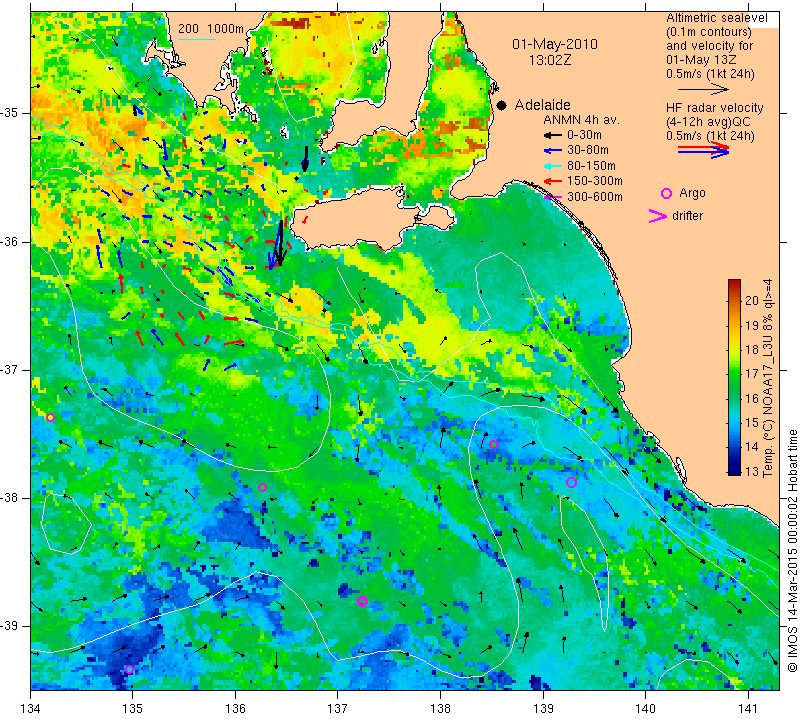
Task: Click the 30-80m depth label
Action: (x=588, y=151)
